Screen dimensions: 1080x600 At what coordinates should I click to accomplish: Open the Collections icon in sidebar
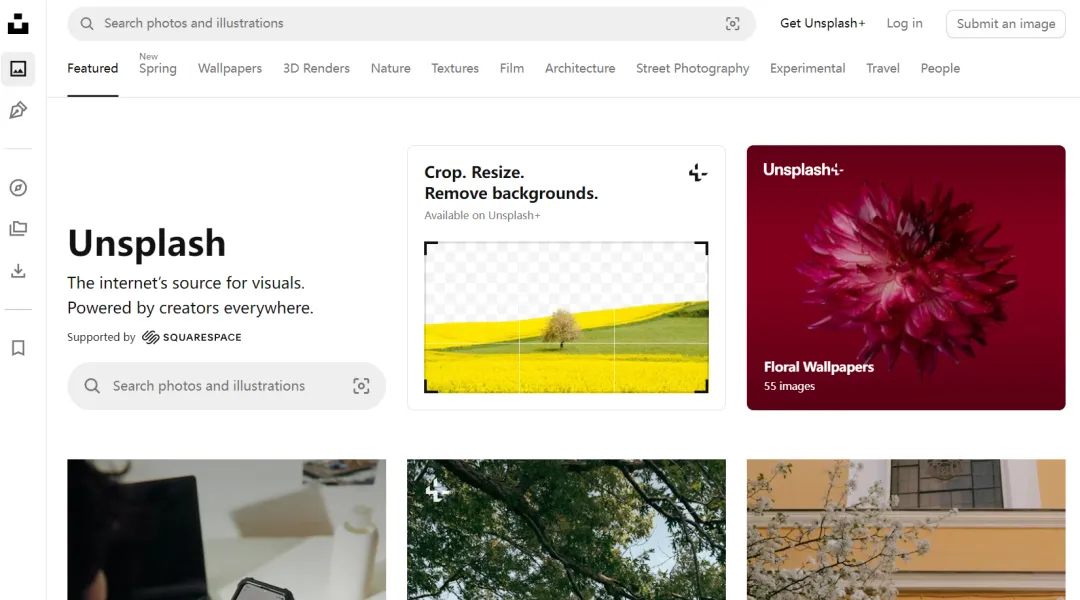(18, 229)
